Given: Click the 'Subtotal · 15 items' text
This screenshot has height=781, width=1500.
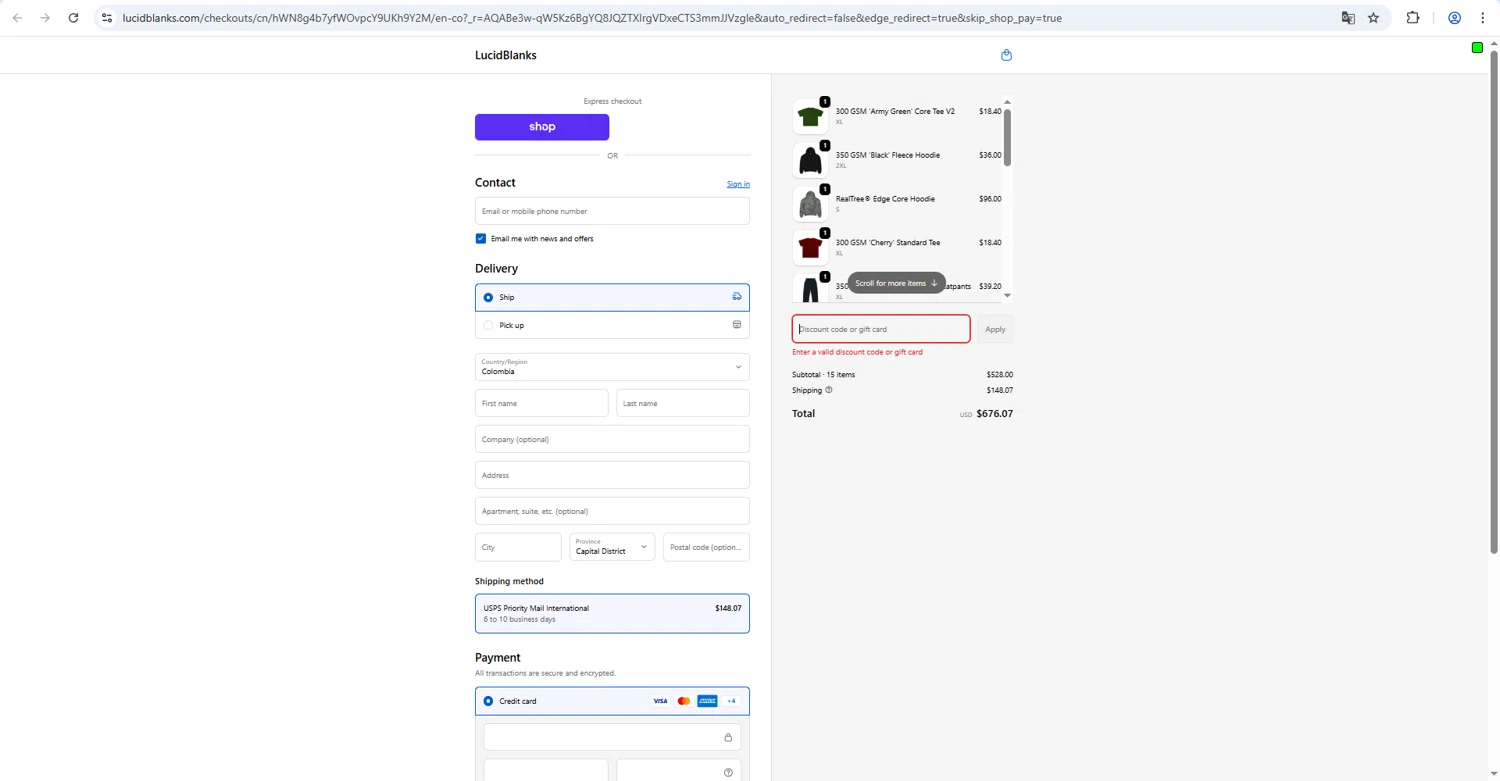Looking at the screenshot, I should 823,375.
